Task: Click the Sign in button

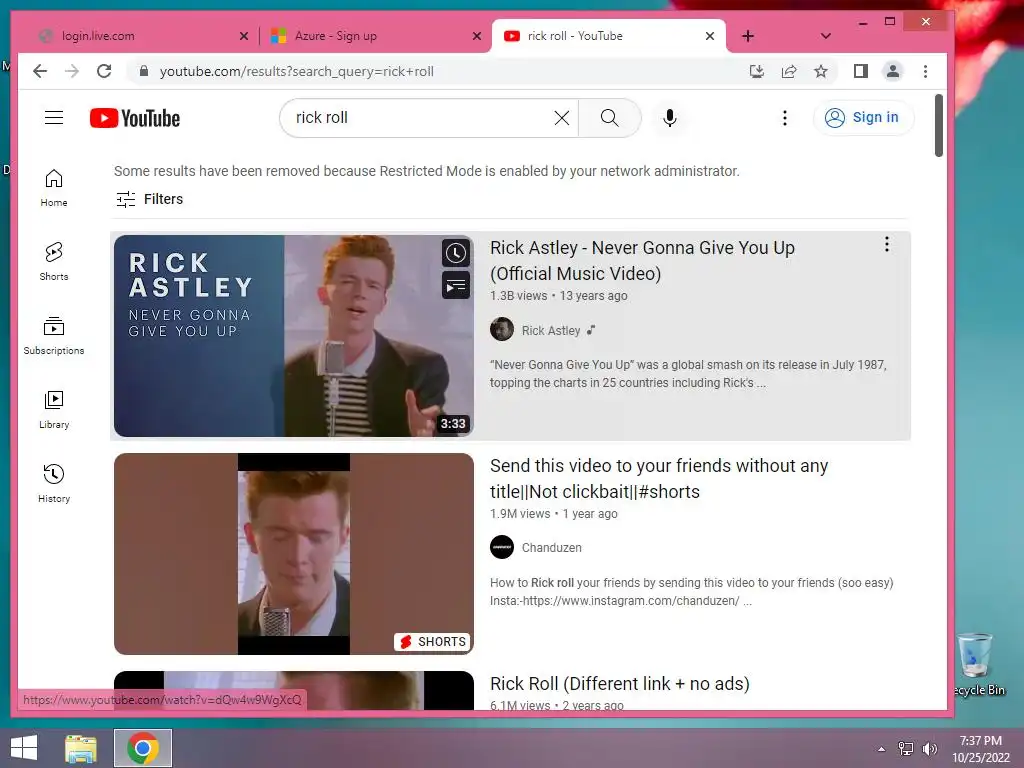Action: point(863,118)
